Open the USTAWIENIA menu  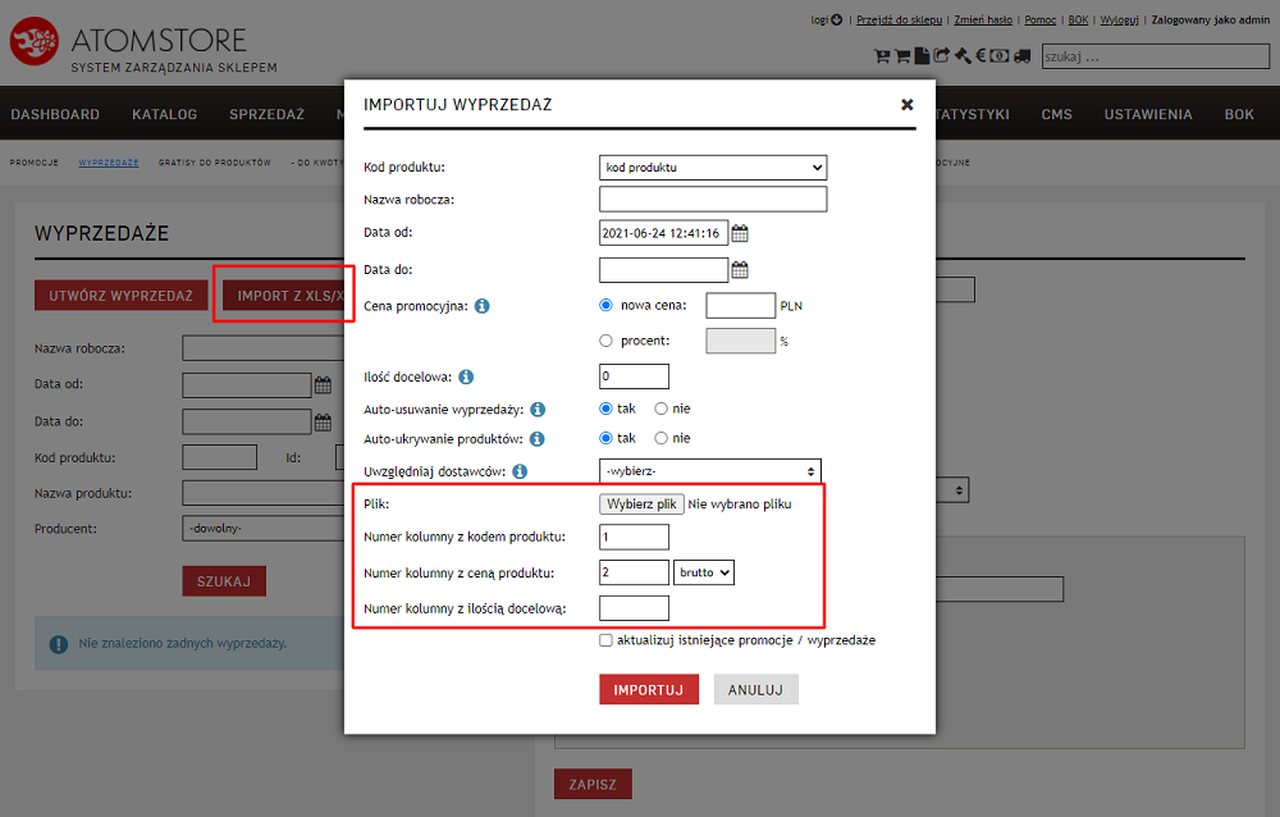(1147, 114)
